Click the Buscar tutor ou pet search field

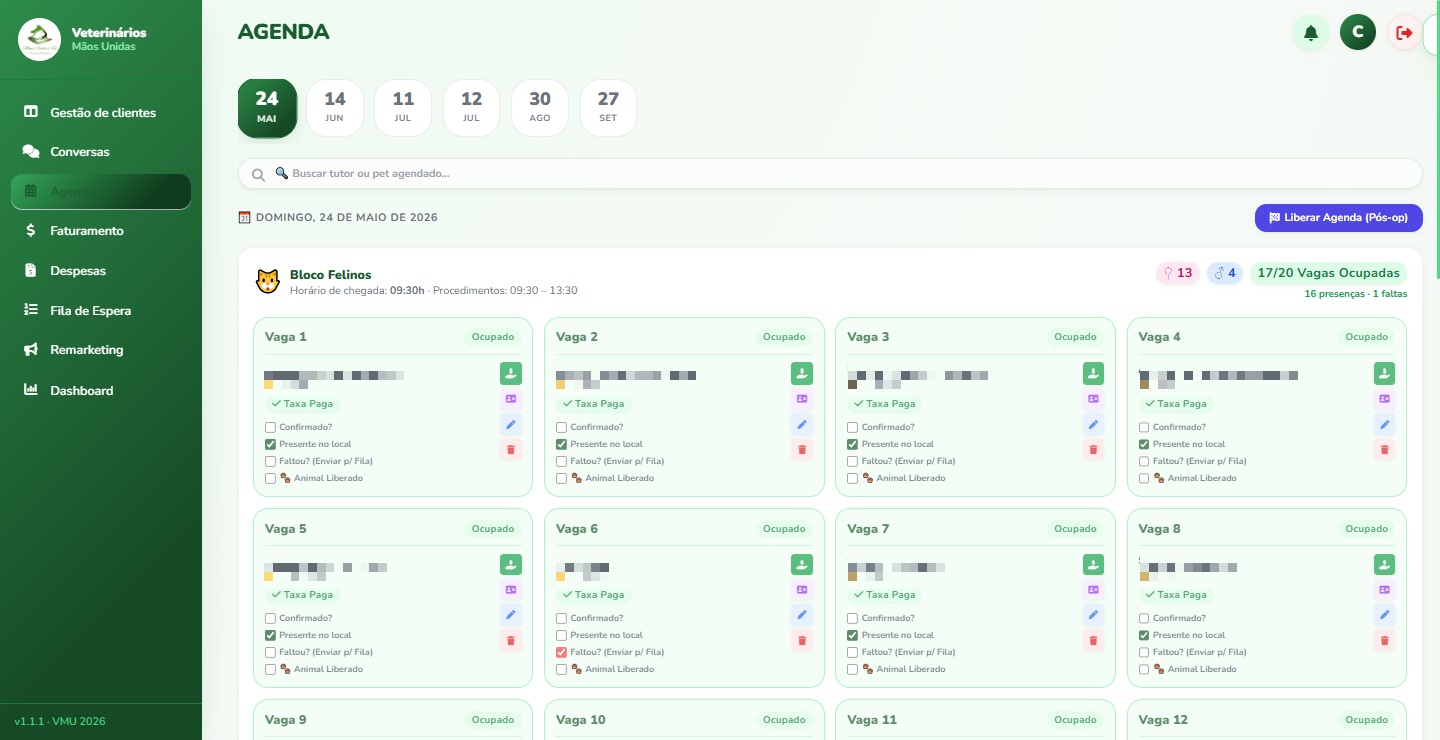830,173
